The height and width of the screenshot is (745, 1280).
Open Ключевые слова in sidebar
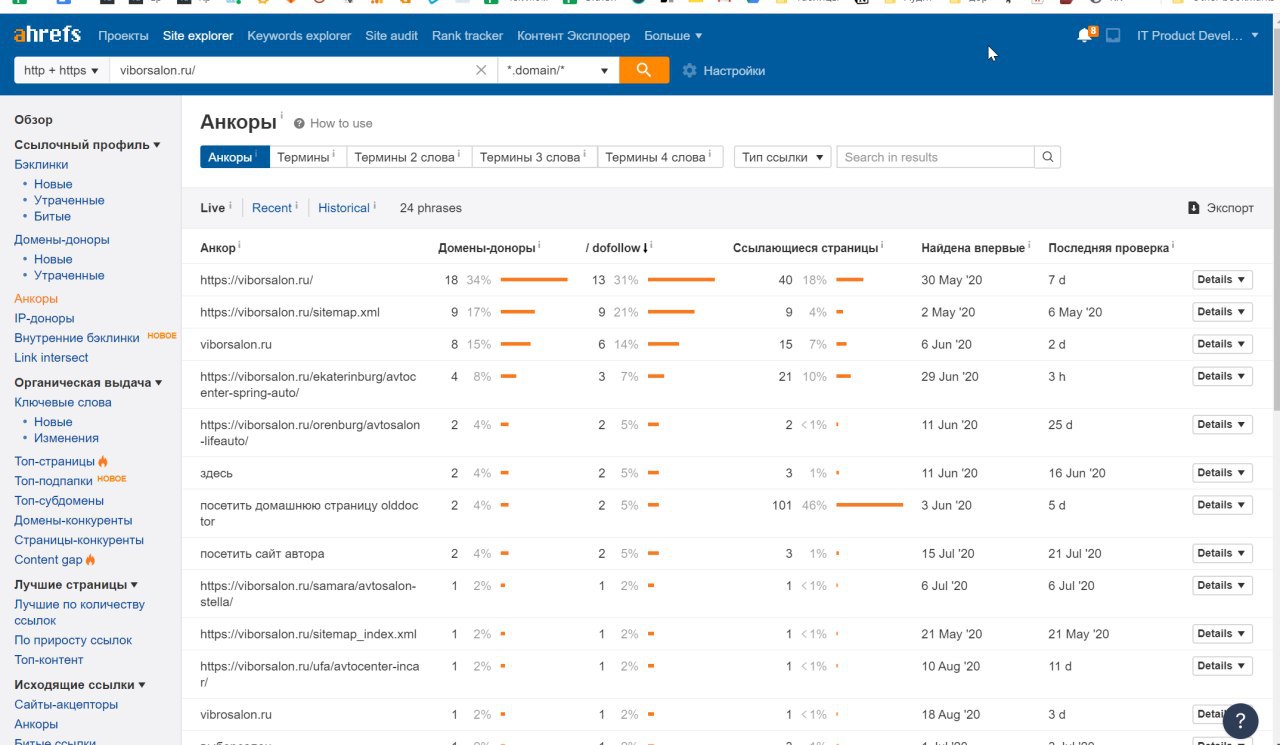coord(63,403)
